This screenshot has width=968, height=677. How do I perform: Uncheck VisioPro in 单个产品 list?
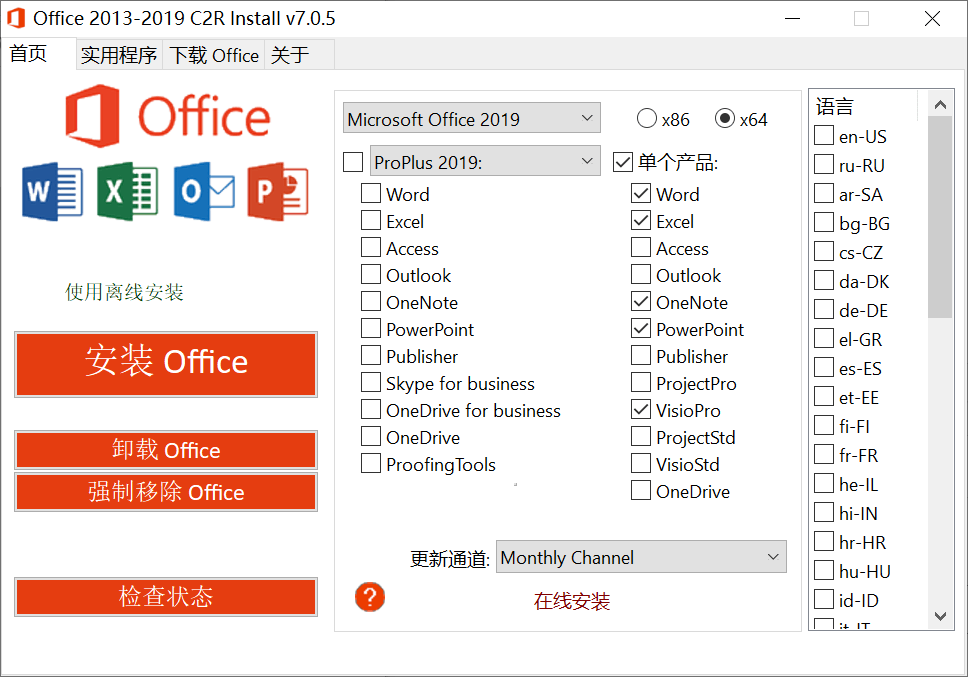[x=641, y=409]
